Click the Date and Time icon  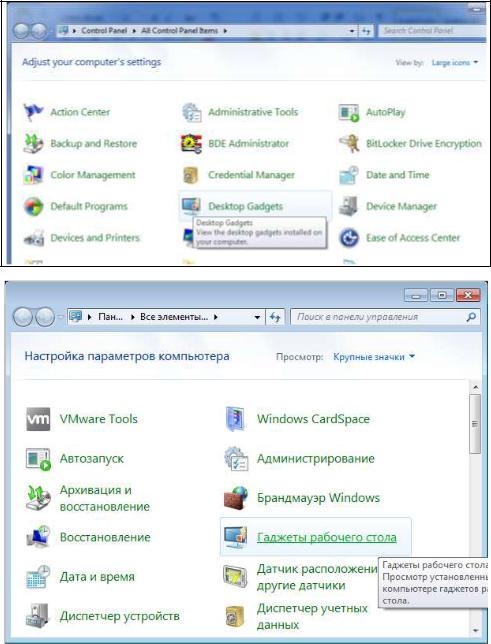click(349, 175)
